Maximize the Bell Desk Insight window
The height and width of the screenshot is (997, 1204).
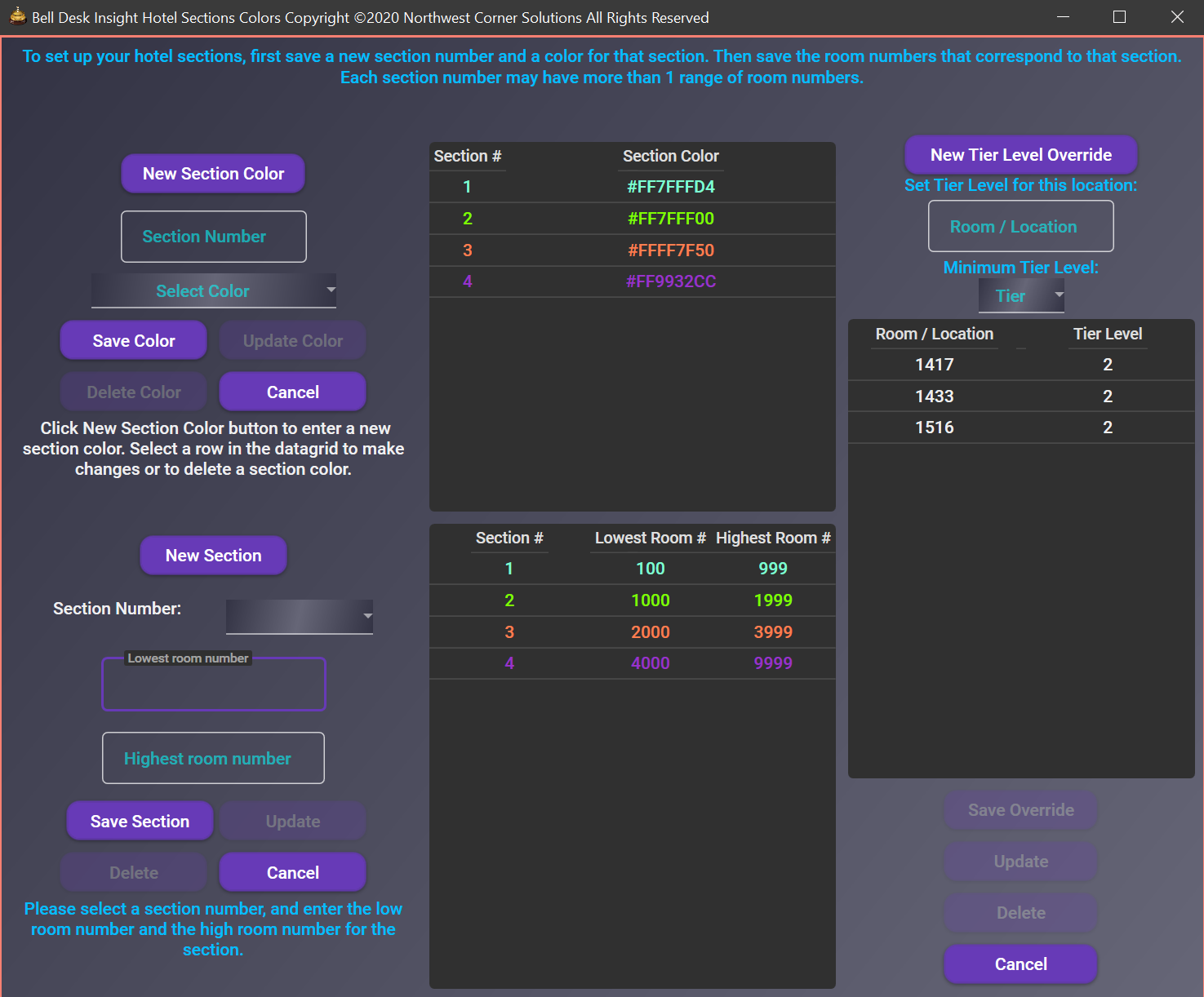[x=1120, y=17]
